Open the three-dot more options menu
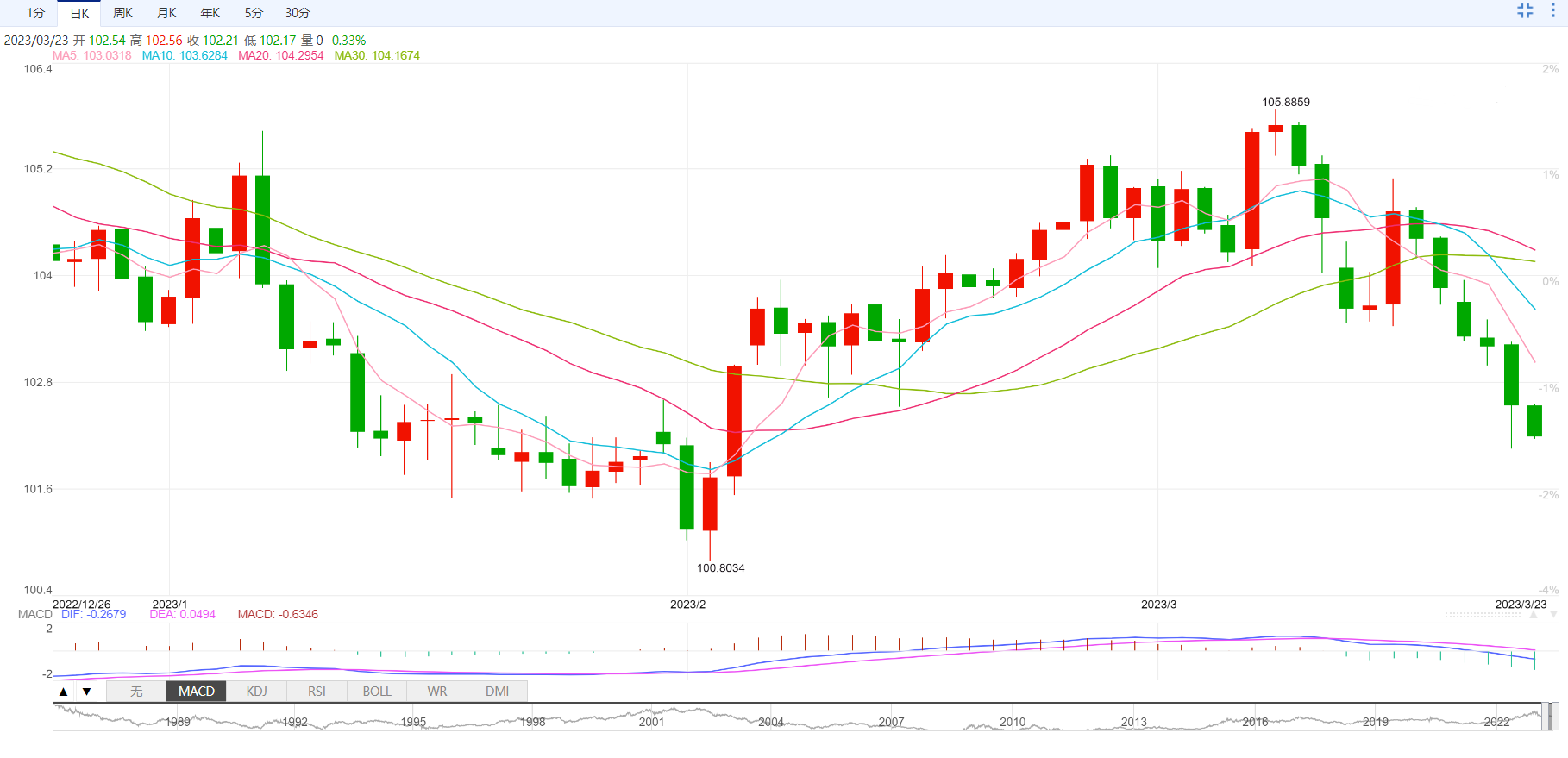 [x=1552, y=10]
